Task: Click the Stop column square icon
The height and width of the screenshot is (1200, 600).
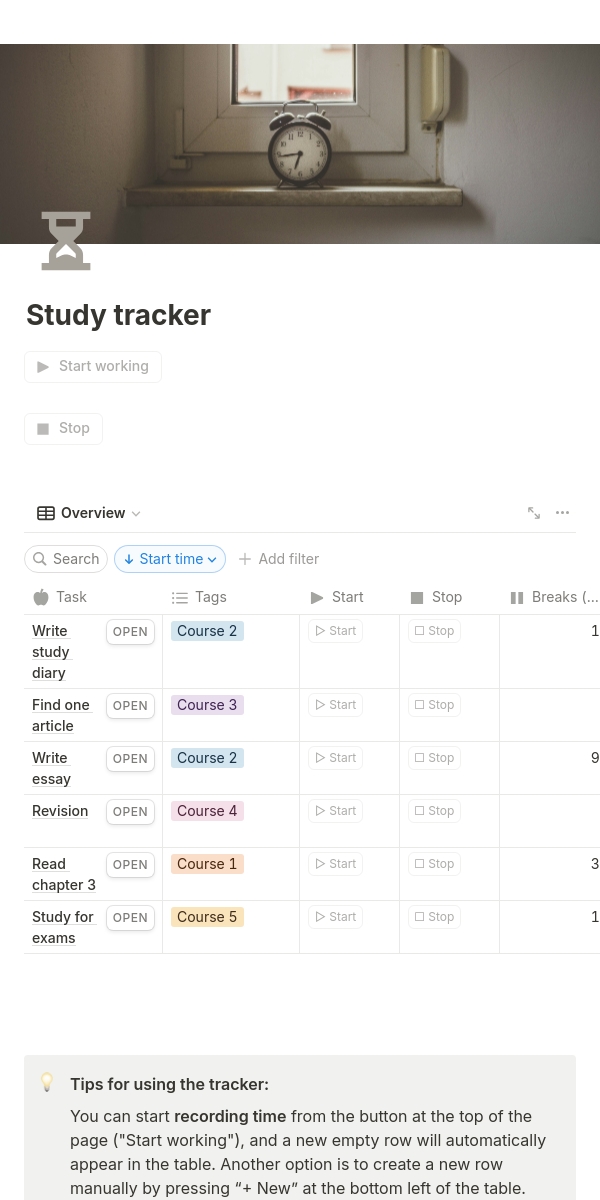Action: (417, 598)
